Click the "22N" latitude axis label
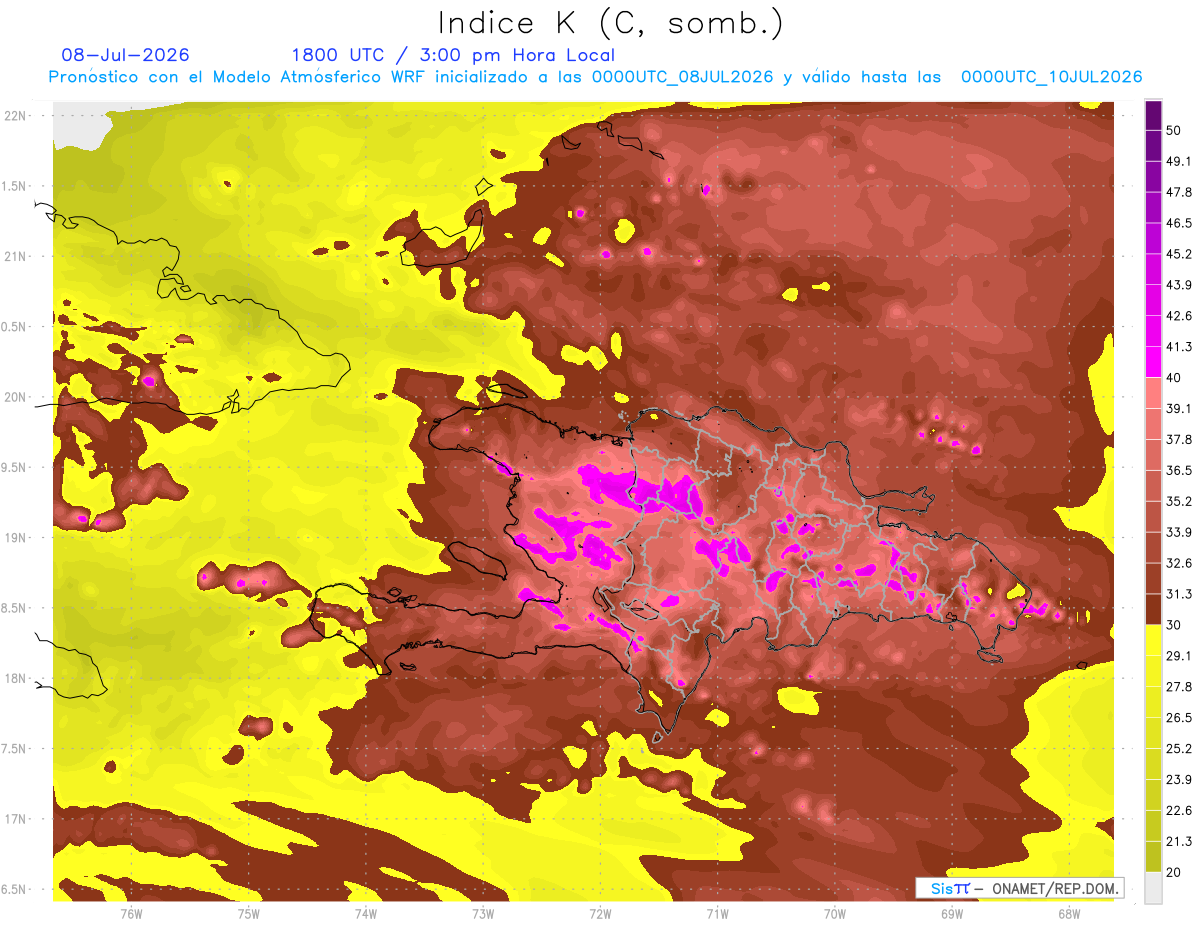Viewport: 1200px width, 927px height. pos(15,115)
